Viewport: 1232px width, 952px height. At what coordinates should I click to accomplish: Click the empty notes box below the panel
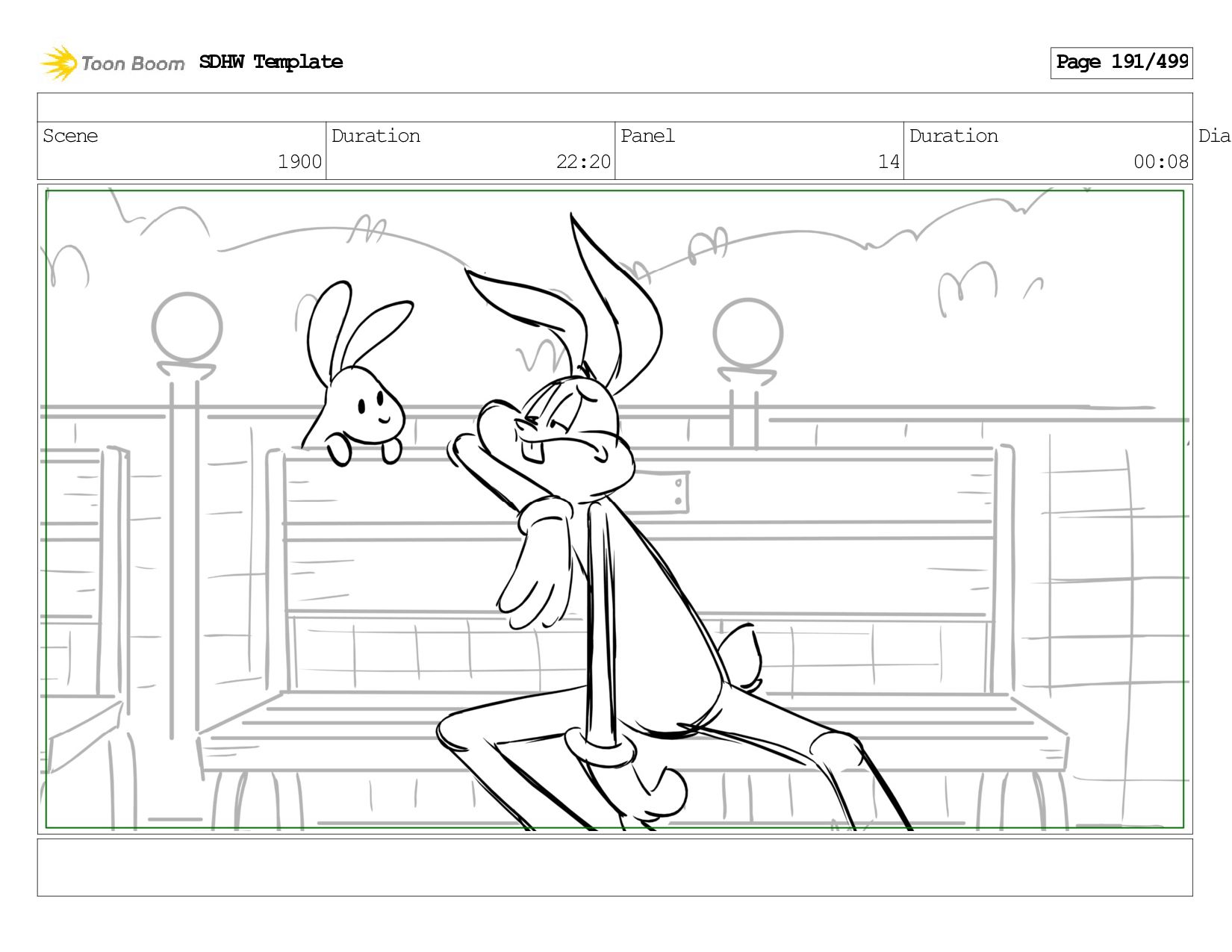pos(615,868)
